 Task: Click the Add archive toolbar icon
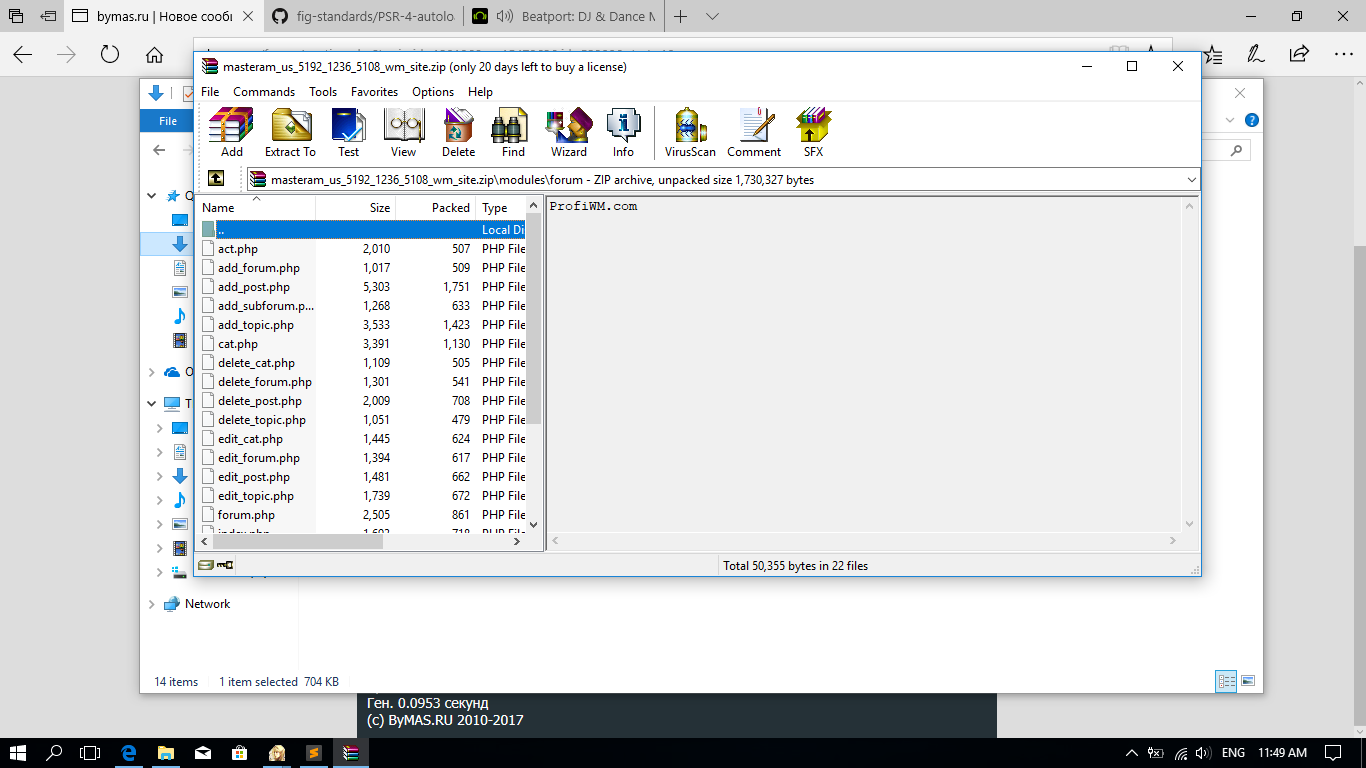click(x=231, y=132)
